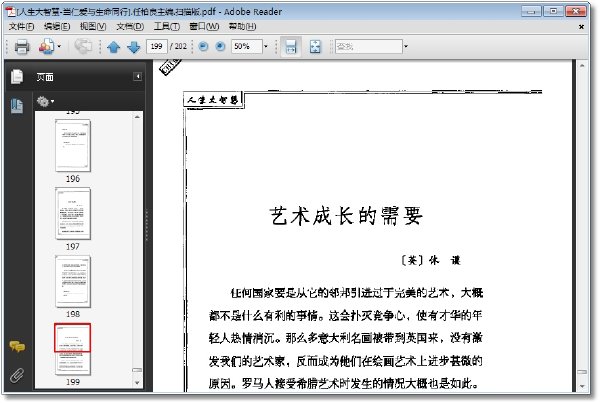Go to previous page with up arrow
The width and height of the screenshot is (600, 404).
pos(114,47)
